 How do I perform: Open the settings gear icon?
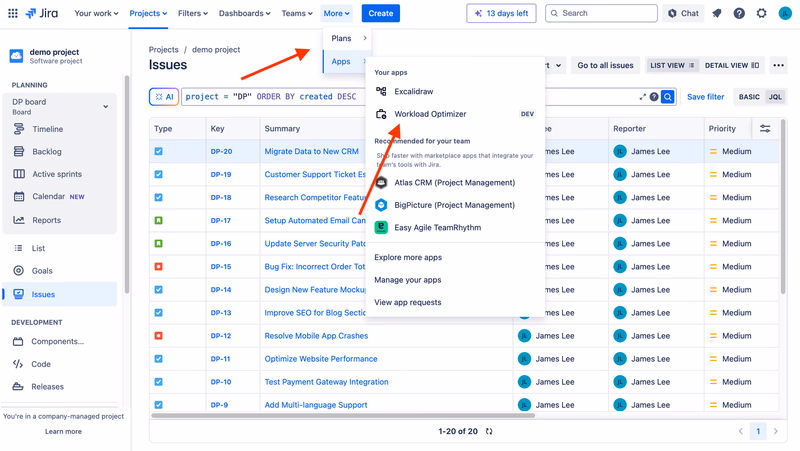(x=761, y=13)
